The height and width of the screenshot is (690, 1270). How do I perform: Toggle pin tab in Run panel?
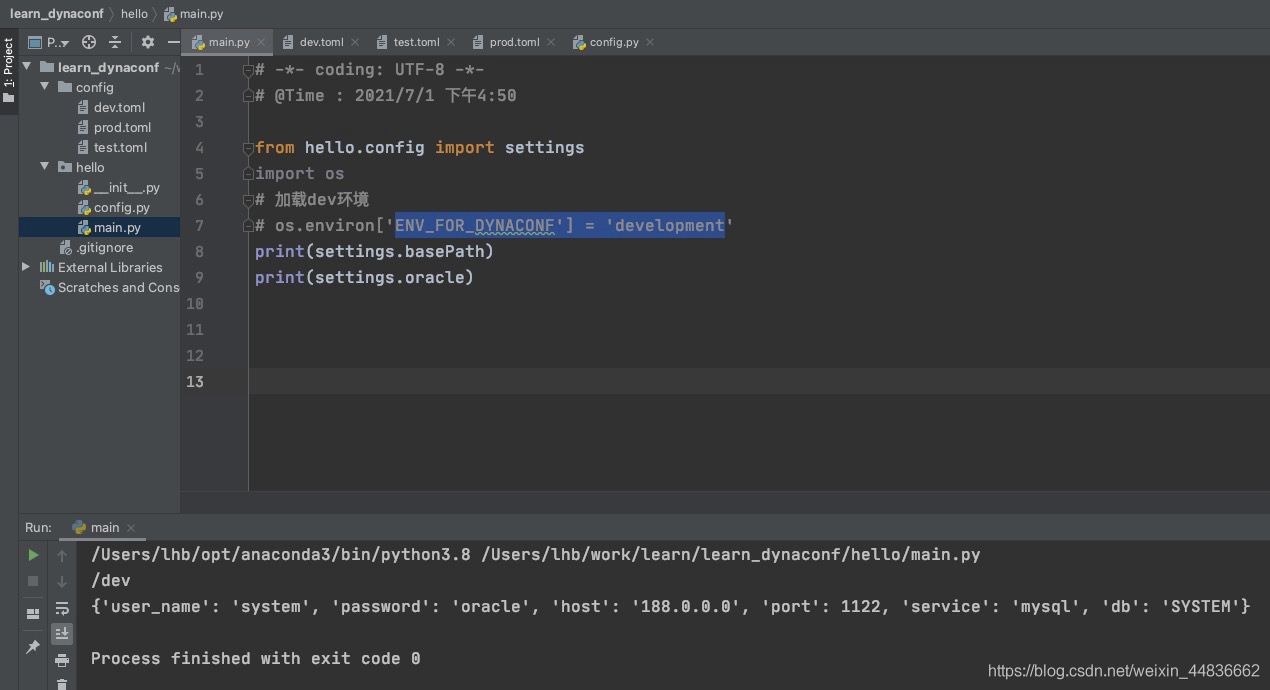coord(33,647)
